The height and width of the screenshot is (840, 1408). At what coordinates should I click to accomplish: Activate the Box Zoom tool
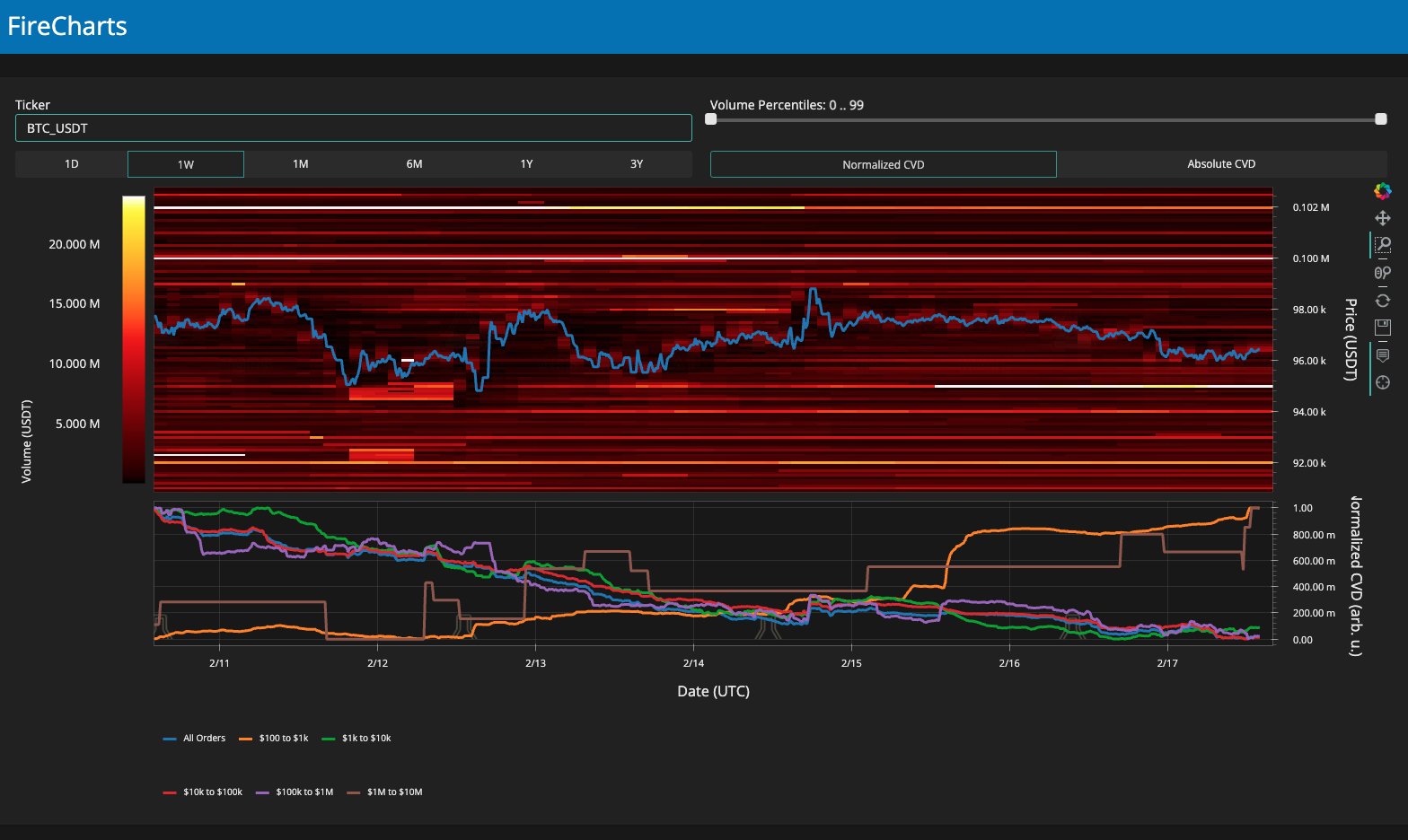point(1382,245)
